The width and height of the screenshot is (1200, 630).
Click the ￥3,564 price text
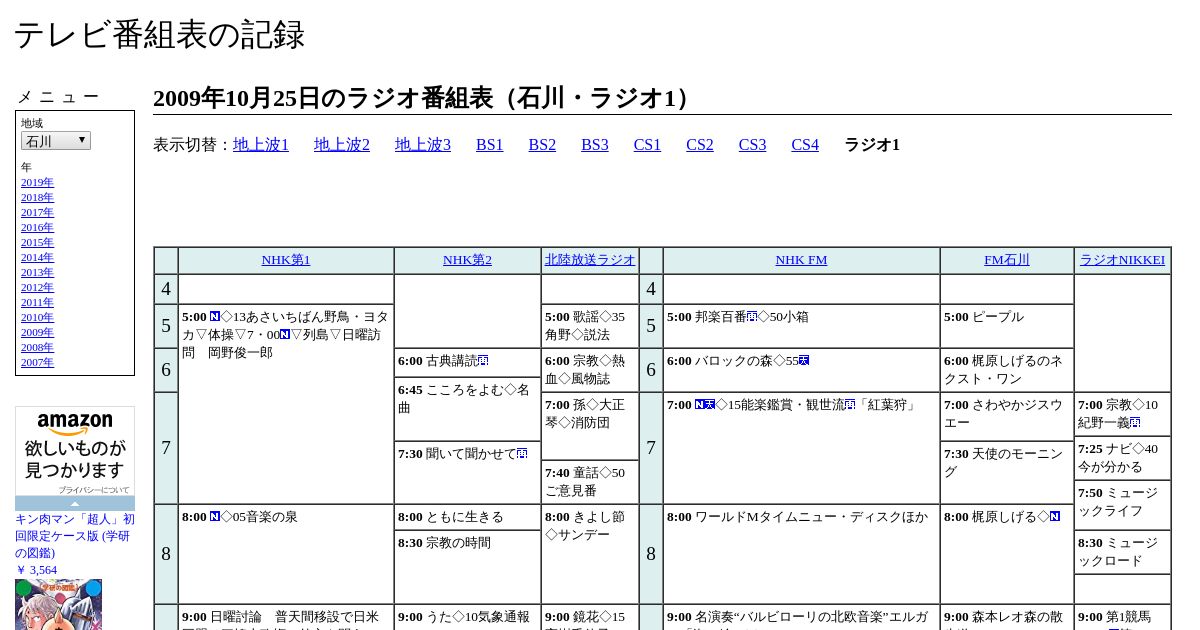36,570
